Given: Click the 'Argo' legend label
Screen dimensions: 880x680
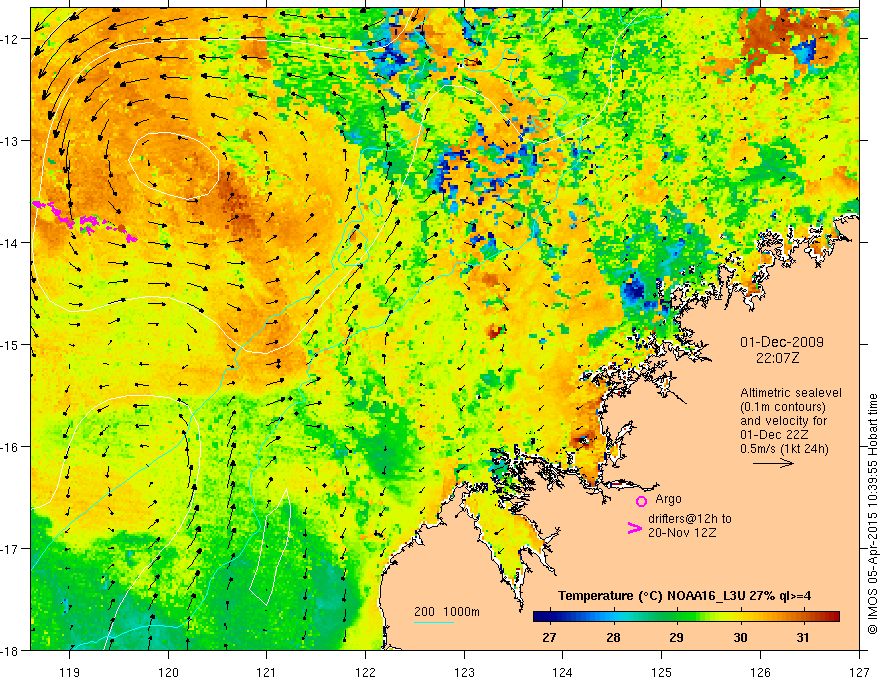Looking at the screenshot, I should coord(668,499).
